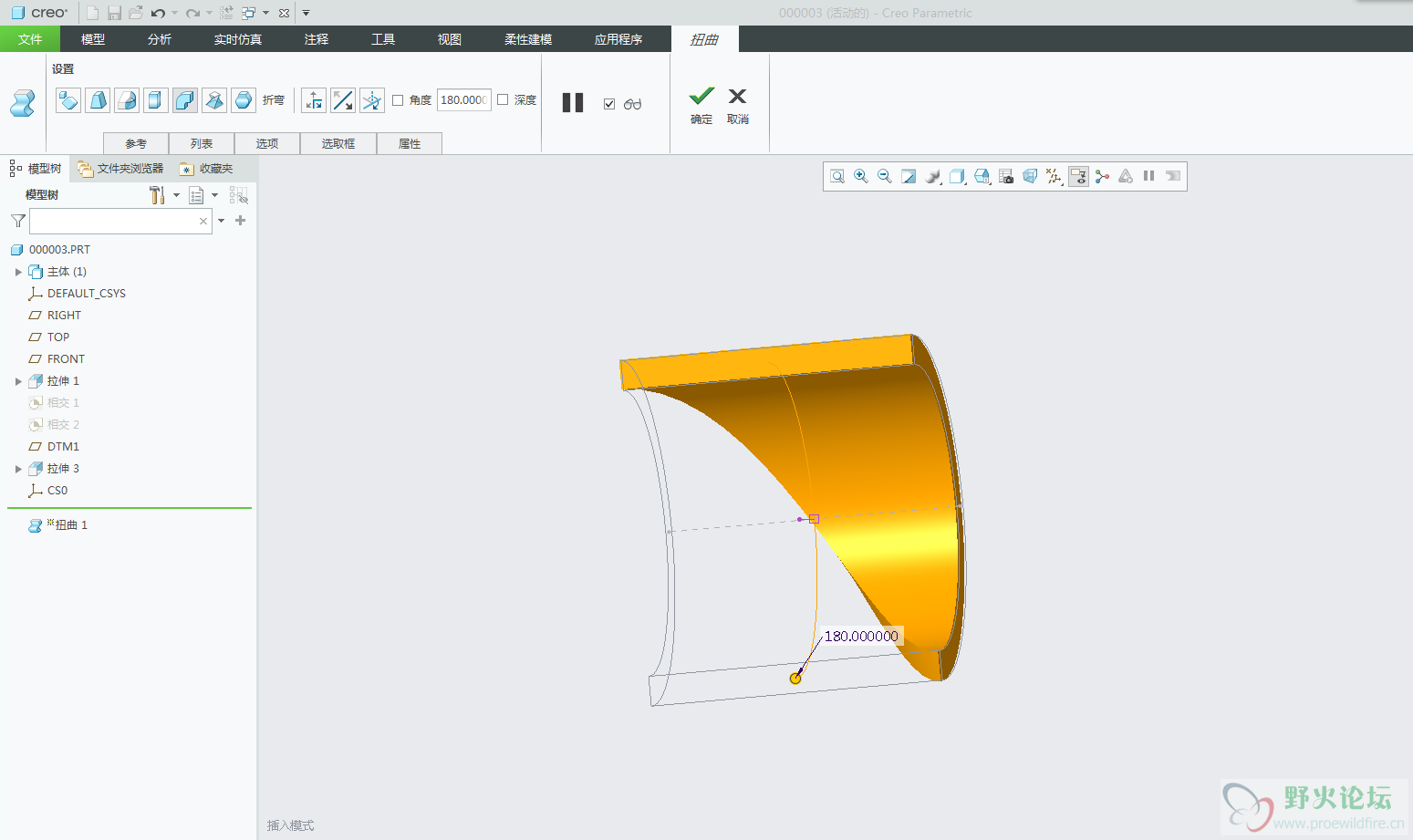
Task: Expand the 拉伸 3 tree node
Action: (x=18, y=469)
